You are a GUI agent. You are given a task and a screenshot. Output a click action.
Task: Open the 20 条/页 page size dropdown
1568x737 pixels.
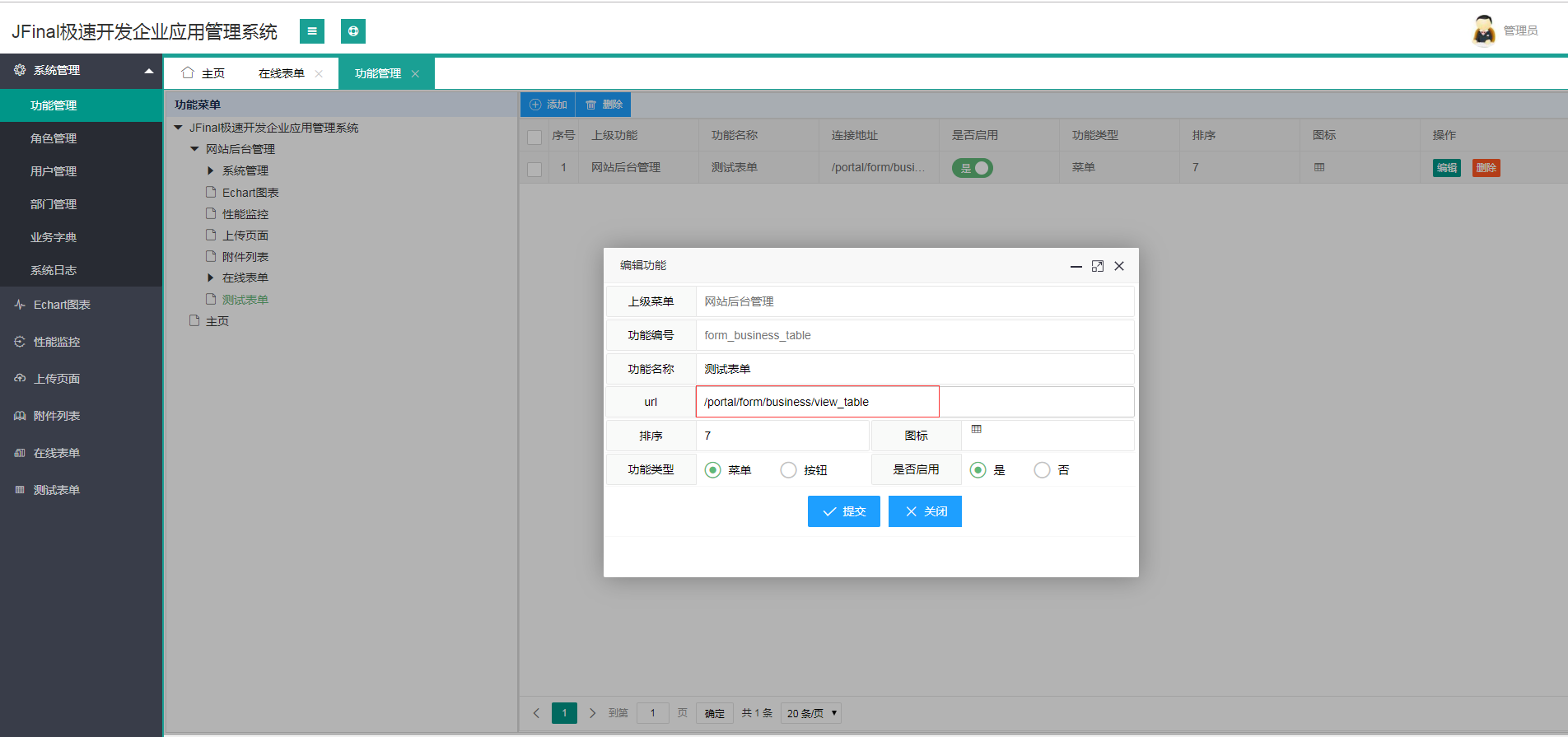click(811, 713)
